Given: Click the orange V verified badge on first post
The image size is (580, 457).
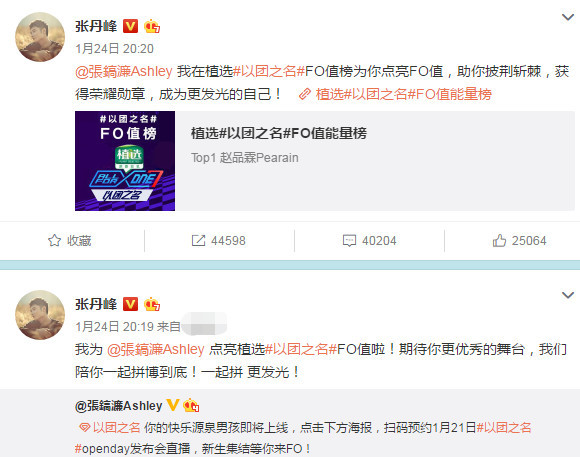Looking at the screenshot, I should click(x=130, y=26).
